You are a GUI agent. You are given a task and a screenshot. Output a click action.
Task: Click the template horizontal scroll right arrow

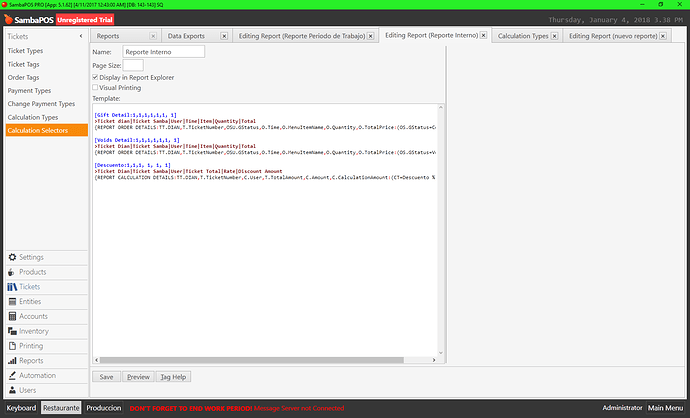tap(434, 360)
